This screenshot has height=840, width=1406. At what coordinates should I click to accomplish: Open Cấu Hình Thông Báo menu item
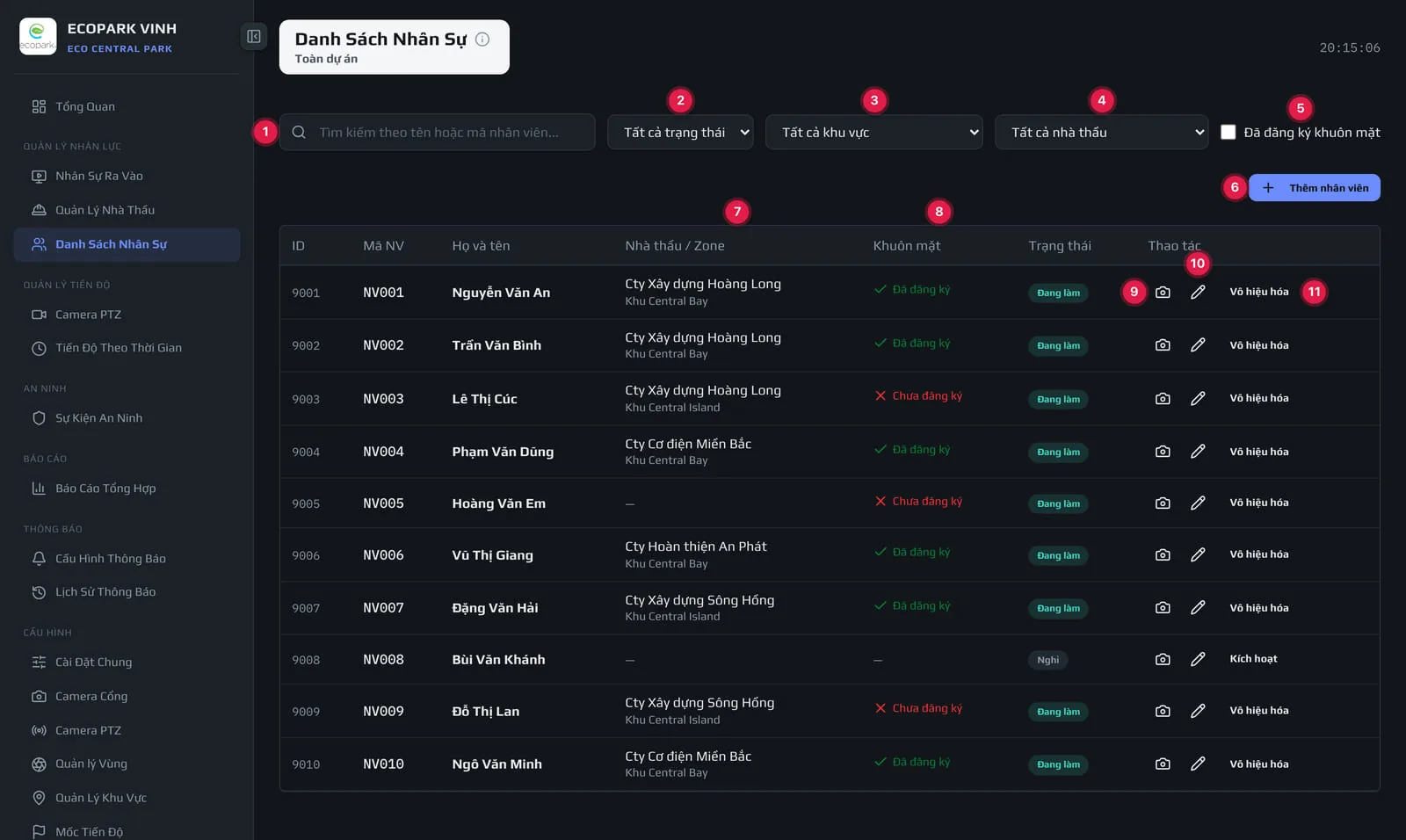click(x=127, y=559)
